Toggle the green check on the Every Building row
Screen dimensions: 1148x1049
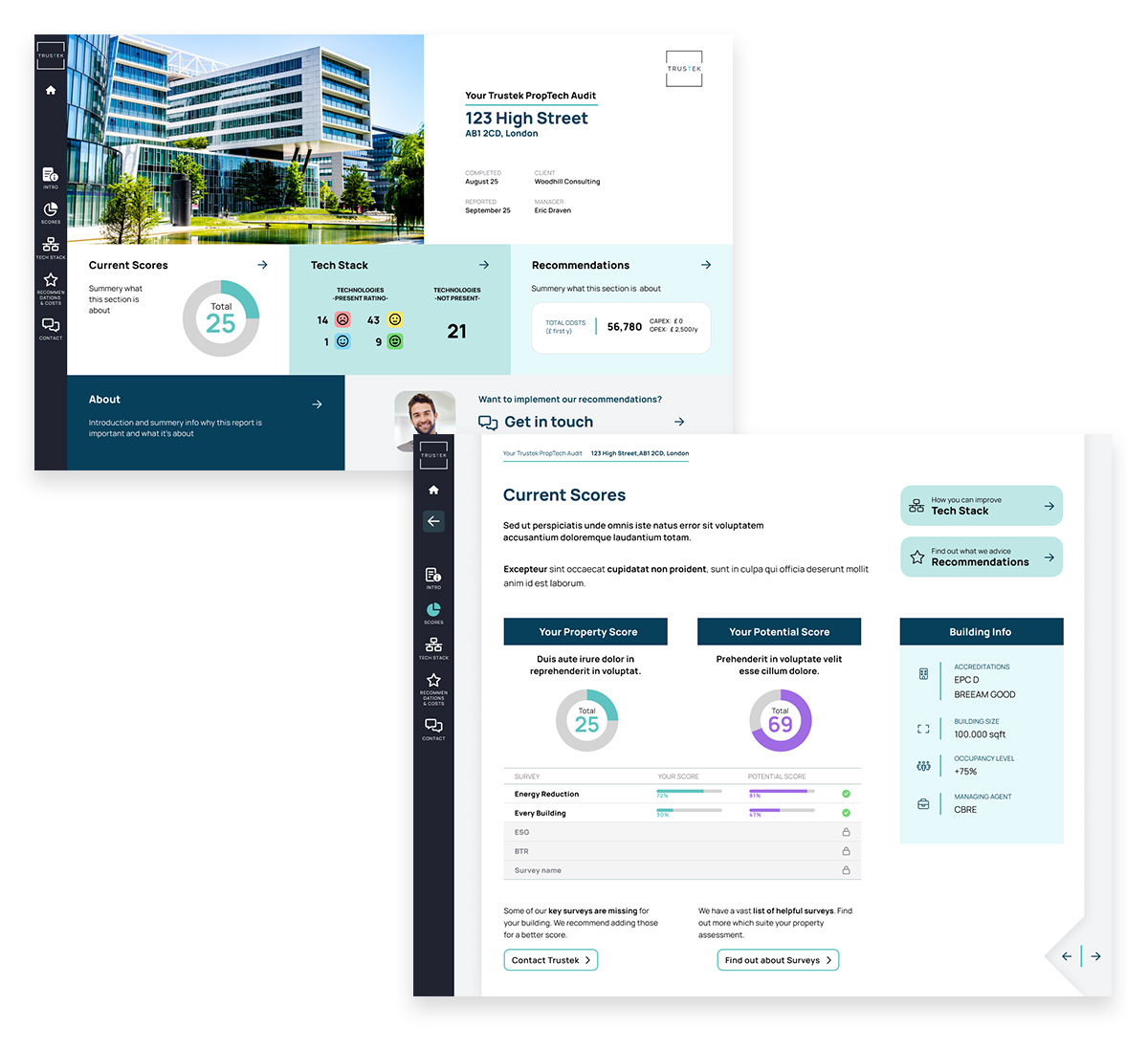point(846,813)
